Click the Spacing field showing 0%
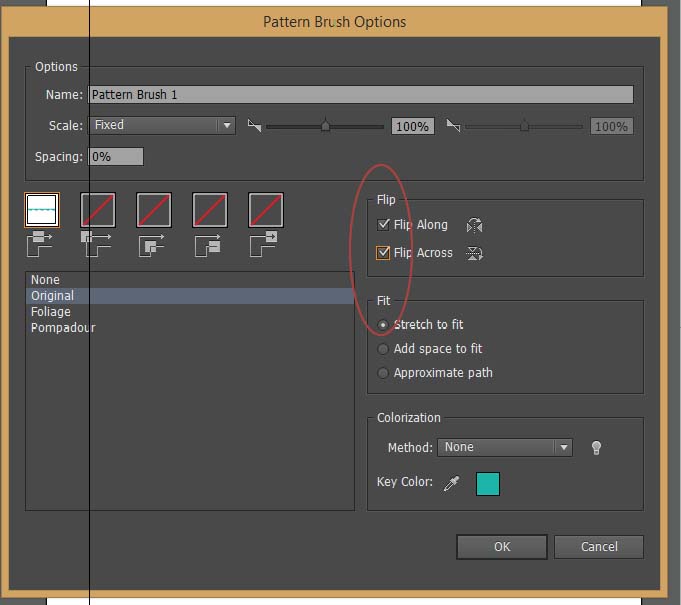Image resolution: width=681 pixels, height=605 pixels. (x=116, y=157)
